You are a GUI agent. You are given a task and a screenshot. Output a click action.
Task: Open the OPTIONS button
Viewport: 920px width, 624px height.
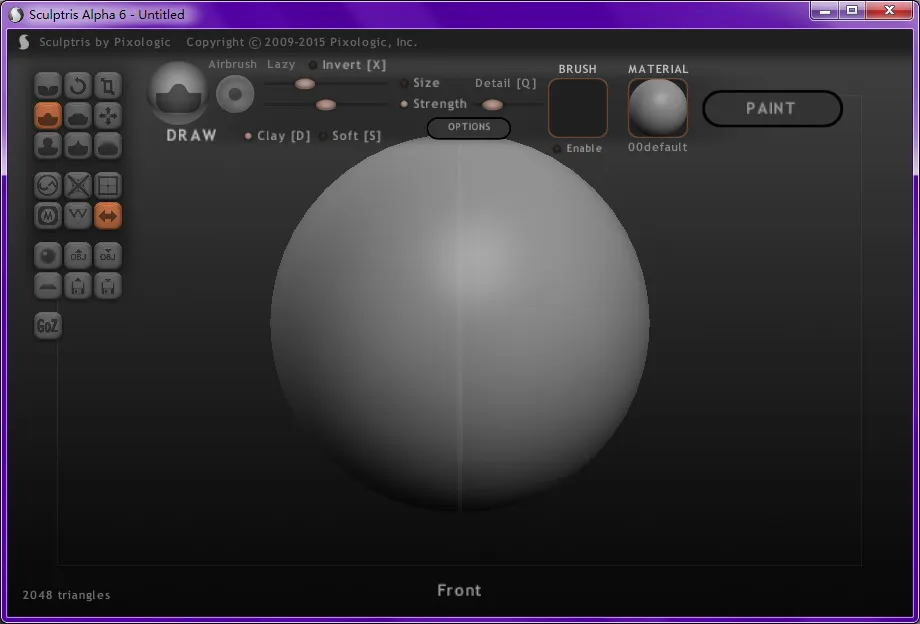469,127
